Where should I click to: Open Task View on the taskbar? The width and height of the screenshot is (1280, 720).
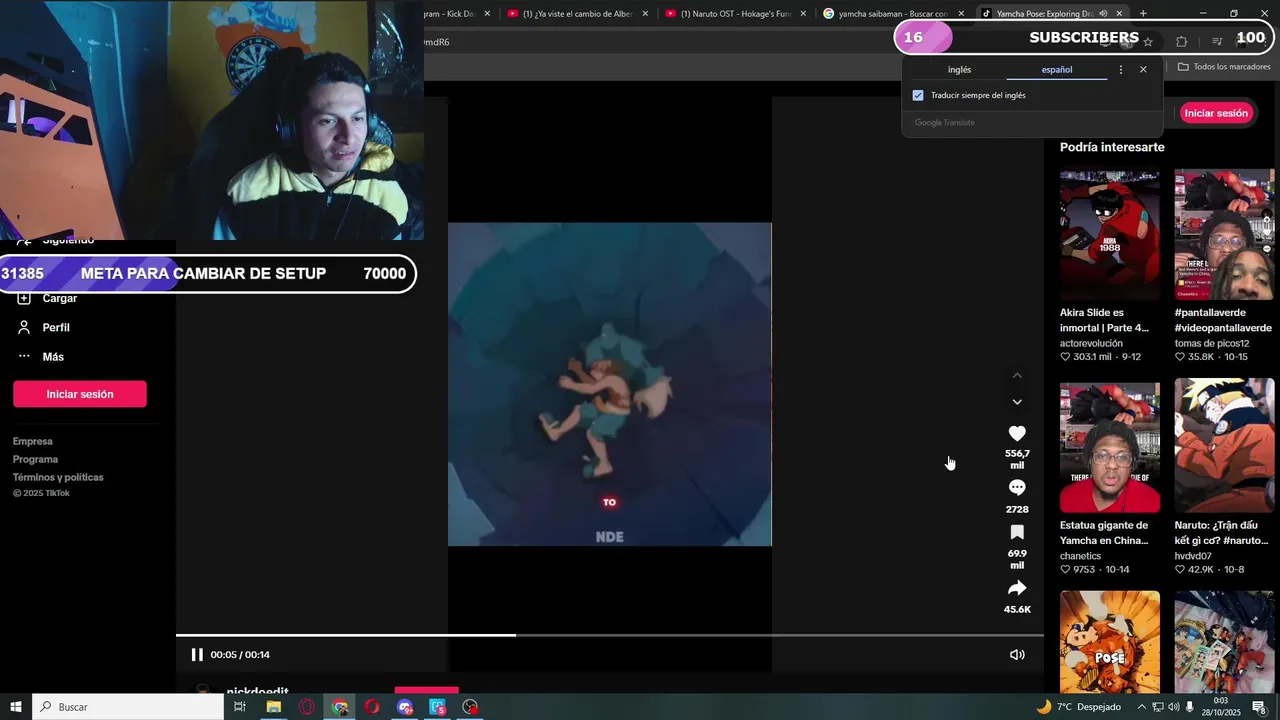tap(240, 707)
